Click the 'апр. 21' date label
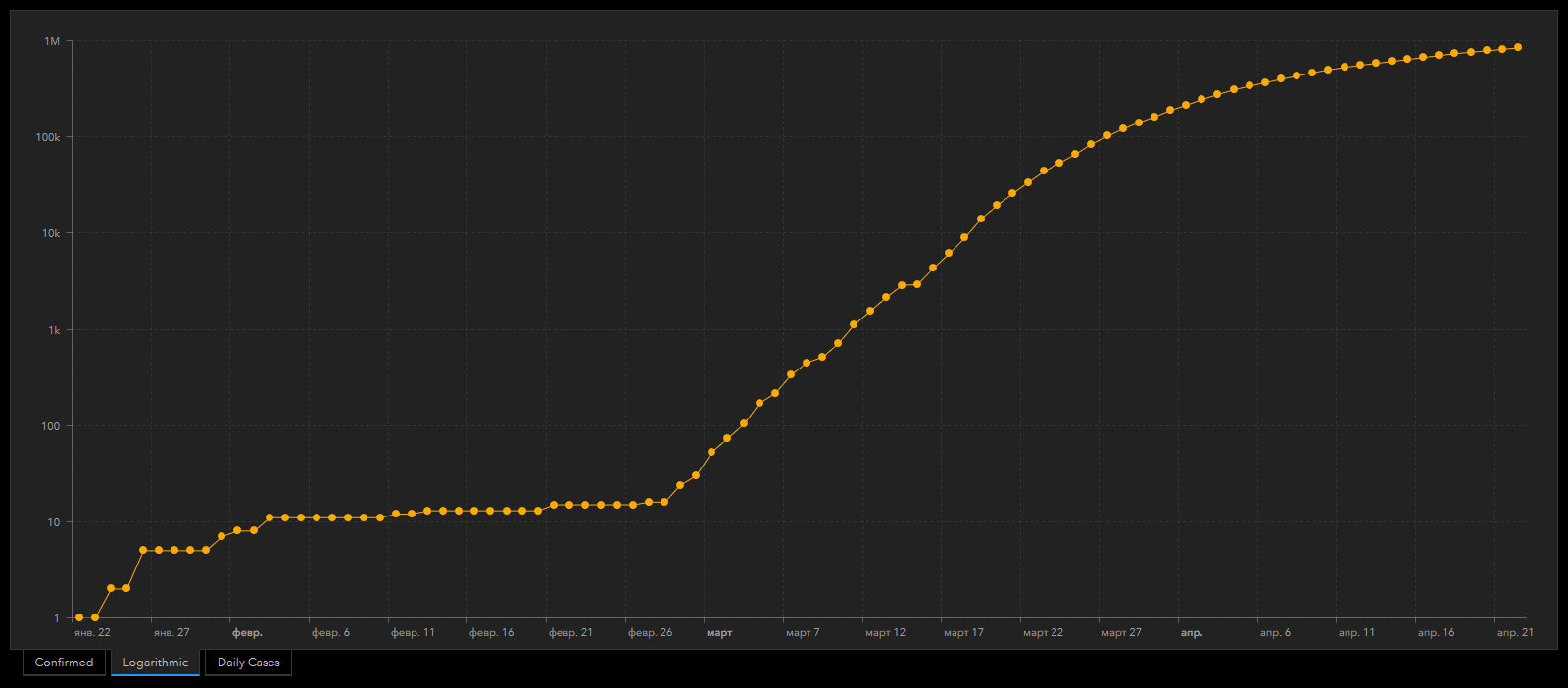 pos(1515,633)
